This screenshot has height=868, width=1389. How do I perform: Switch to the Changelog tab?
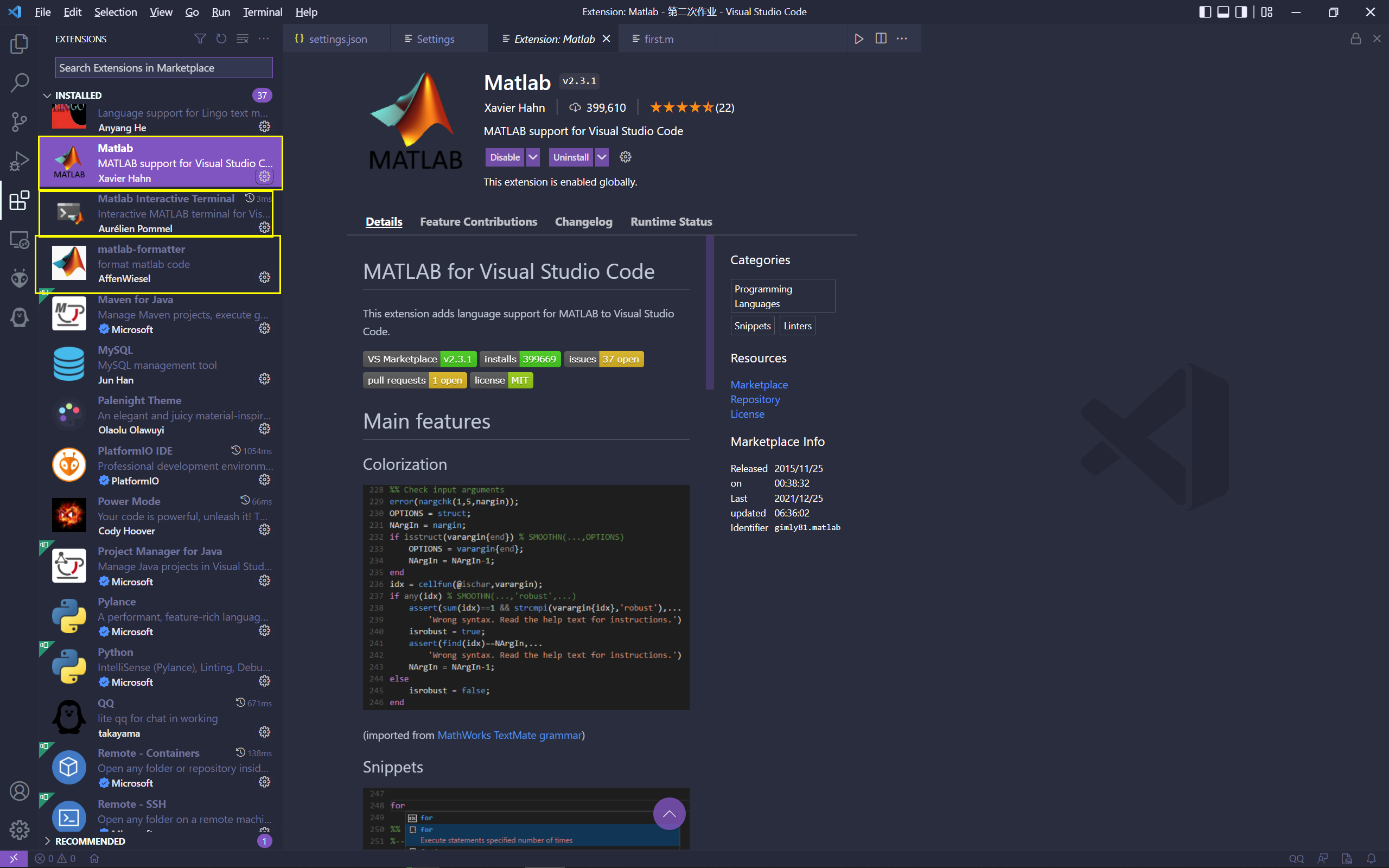coord(583,221)
